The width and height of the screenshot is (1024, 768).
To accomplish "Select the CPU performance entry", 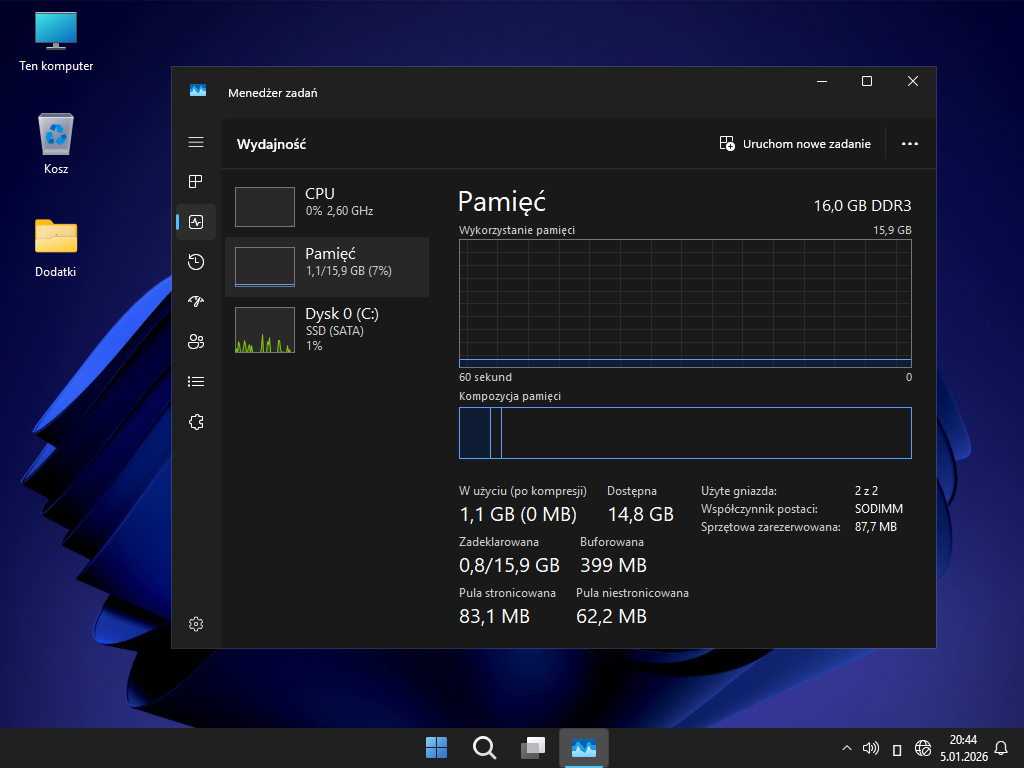I will (327, 206).
